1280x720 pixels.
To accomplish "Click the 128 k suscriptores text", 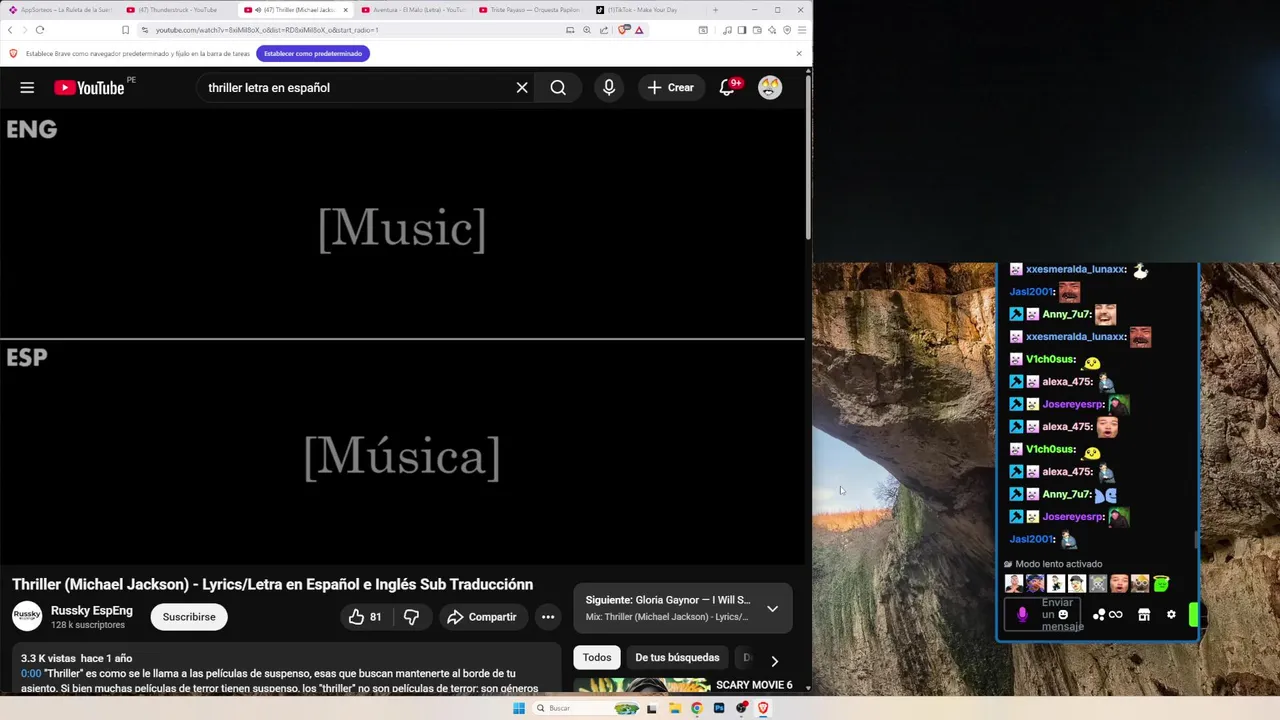I will 88,625.
